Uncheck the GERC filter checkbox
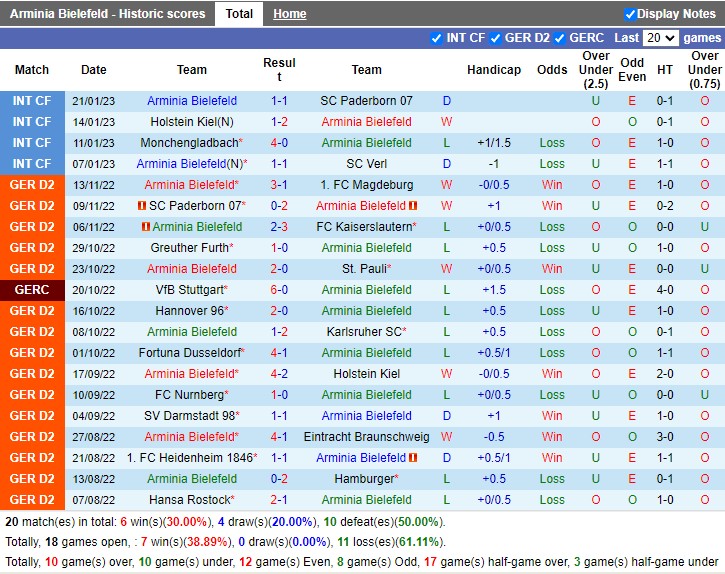This screenshot has width=725, height=574. pos(559,38)
